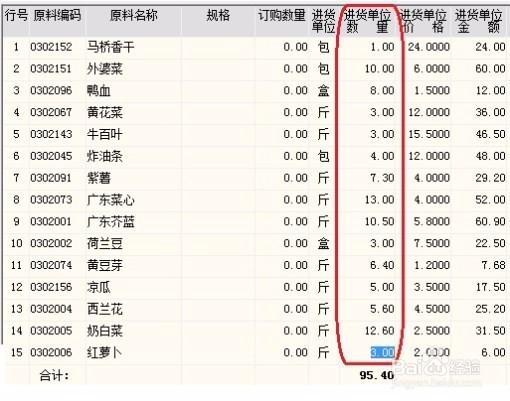Click the 进货单位金额 column header
Image resolution: width=510 pixels, height=401 pixels.
[x=479, y=21]
